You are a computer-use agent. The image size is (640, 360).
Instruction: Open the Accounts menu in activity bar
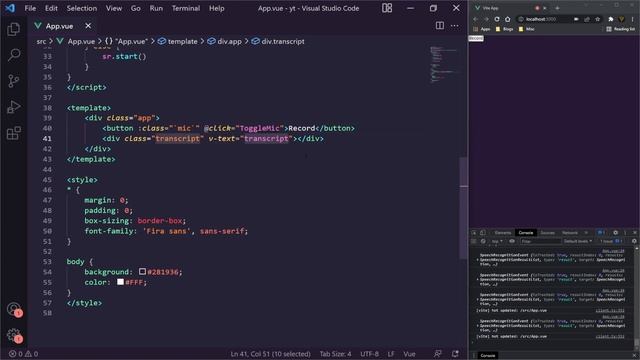point(13,309)
